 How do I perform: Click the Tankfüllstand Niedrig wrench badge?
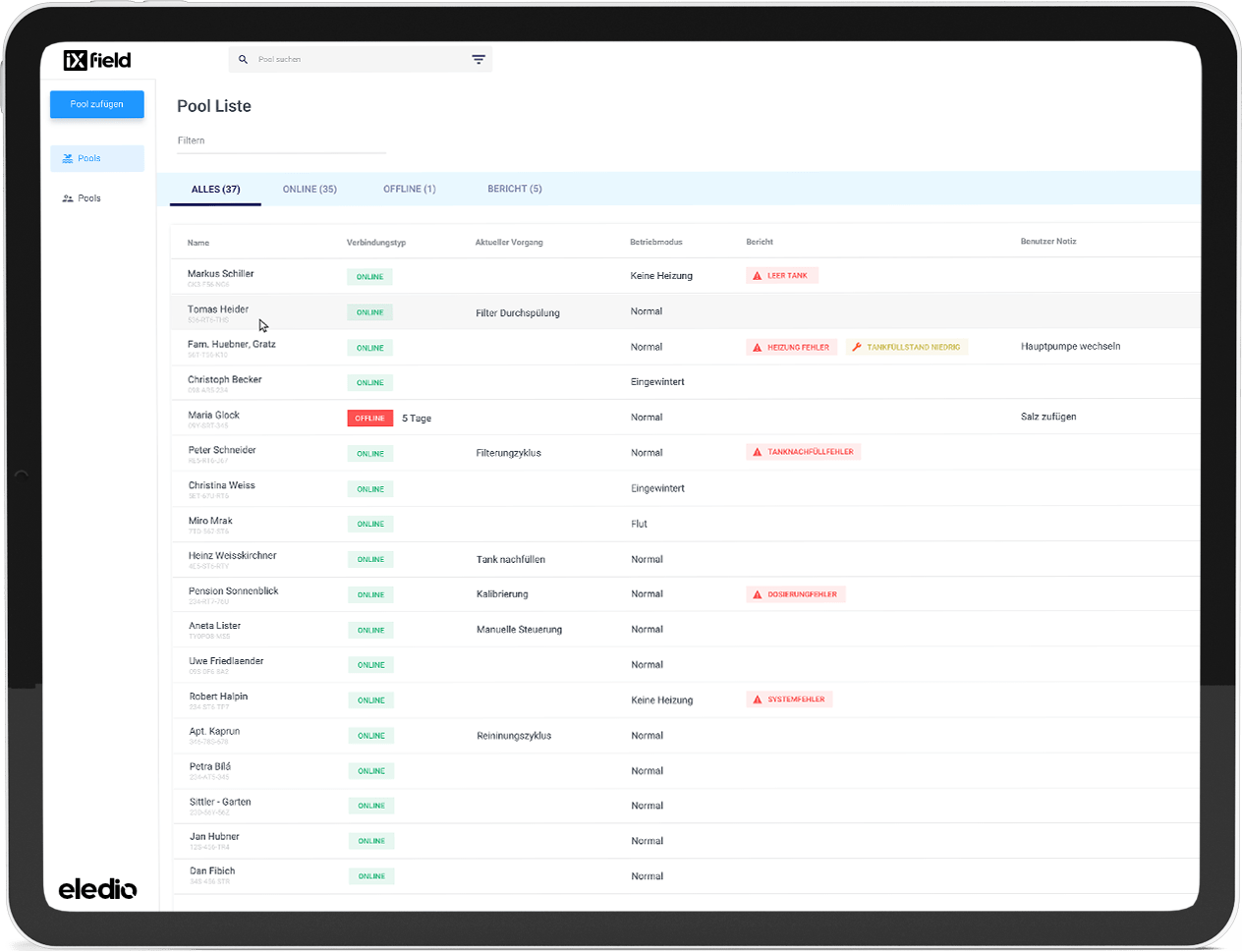click(907, 347)
